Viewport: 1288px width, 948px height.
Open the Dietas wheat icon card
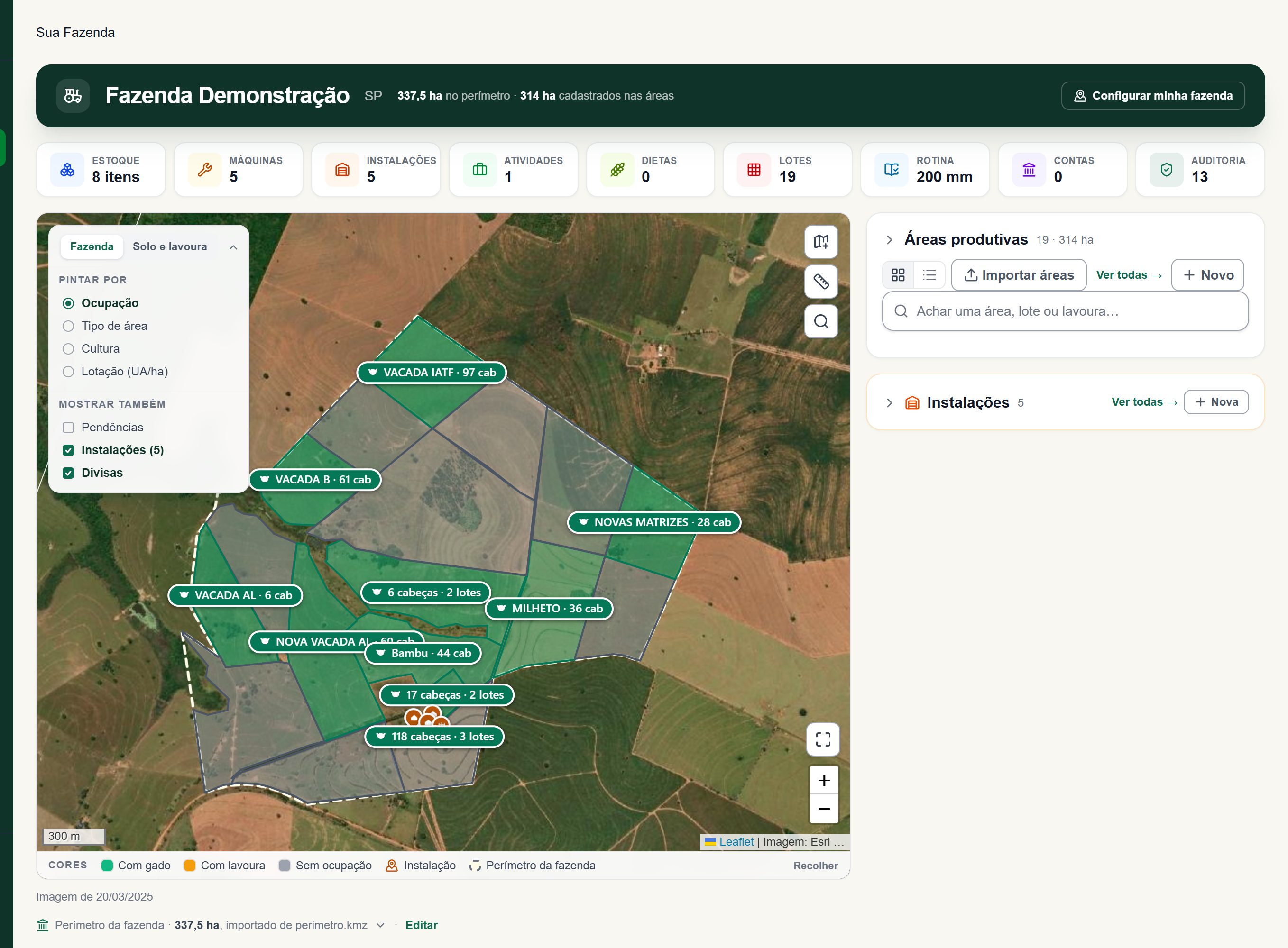point(617,169)
